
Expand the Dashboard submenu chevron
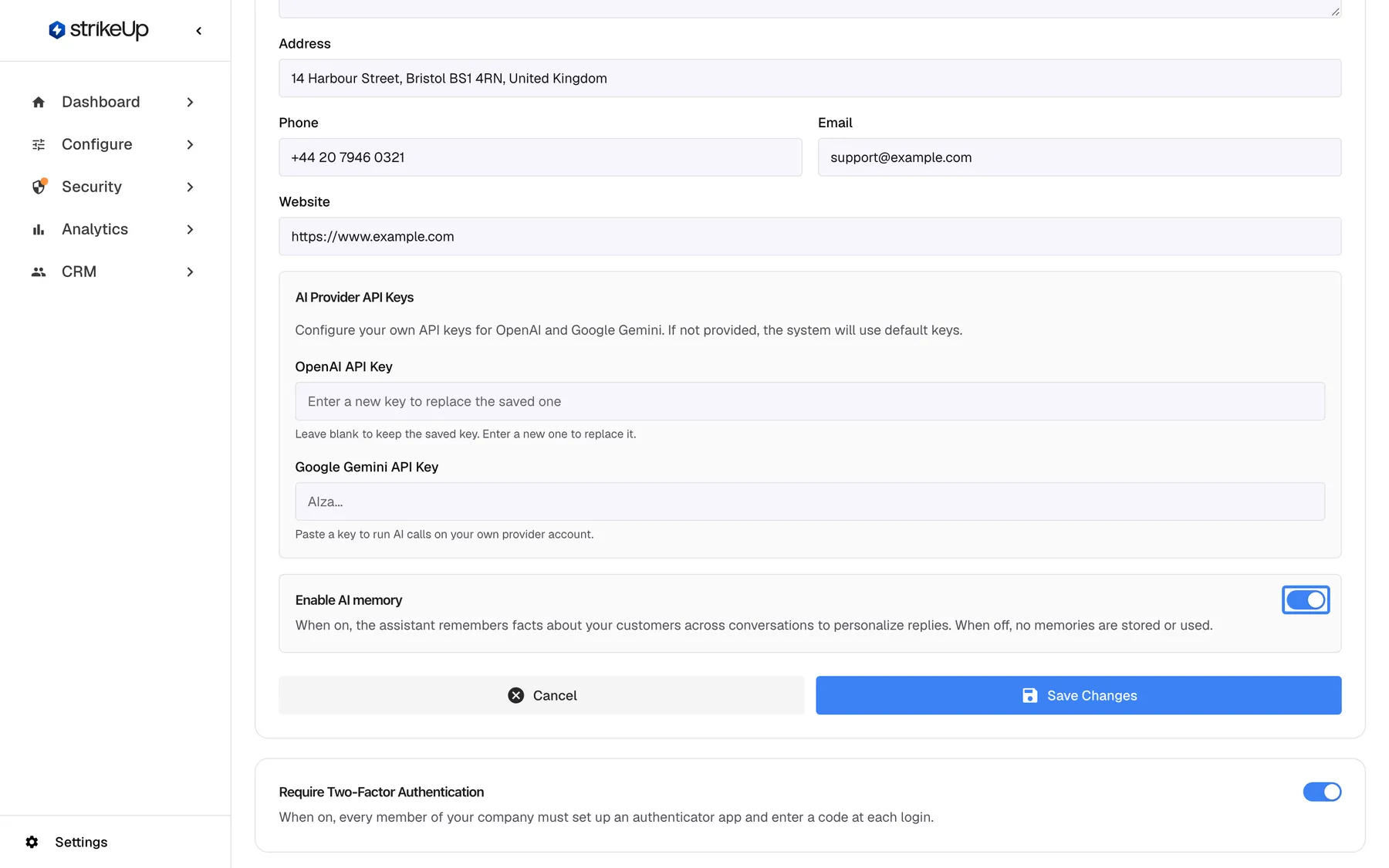click(x=190, y=102)
